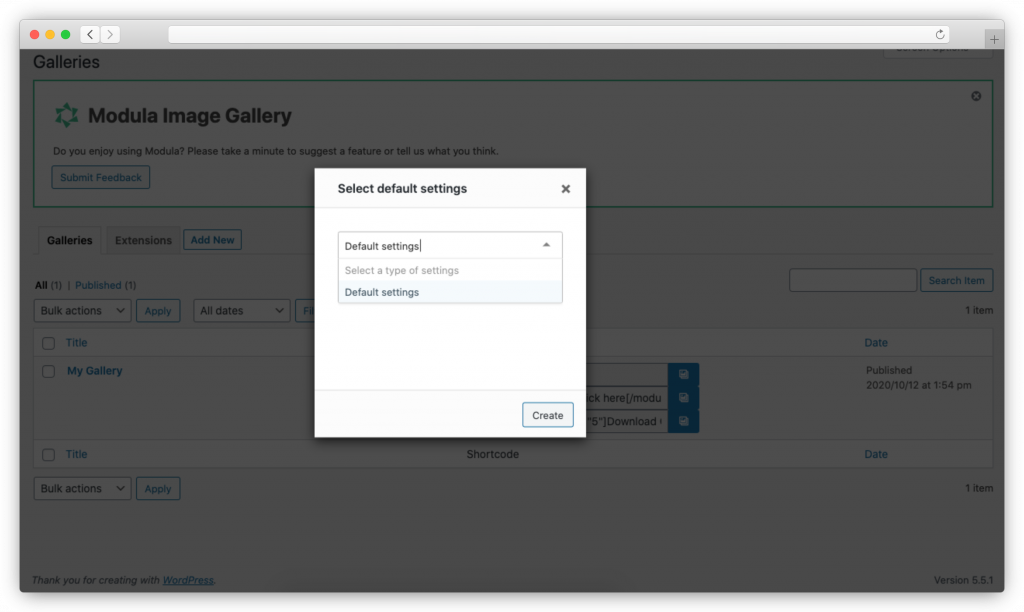Close the Select default settings dialog
Viewport: 1024px width, 612px height.
[566, 188]
